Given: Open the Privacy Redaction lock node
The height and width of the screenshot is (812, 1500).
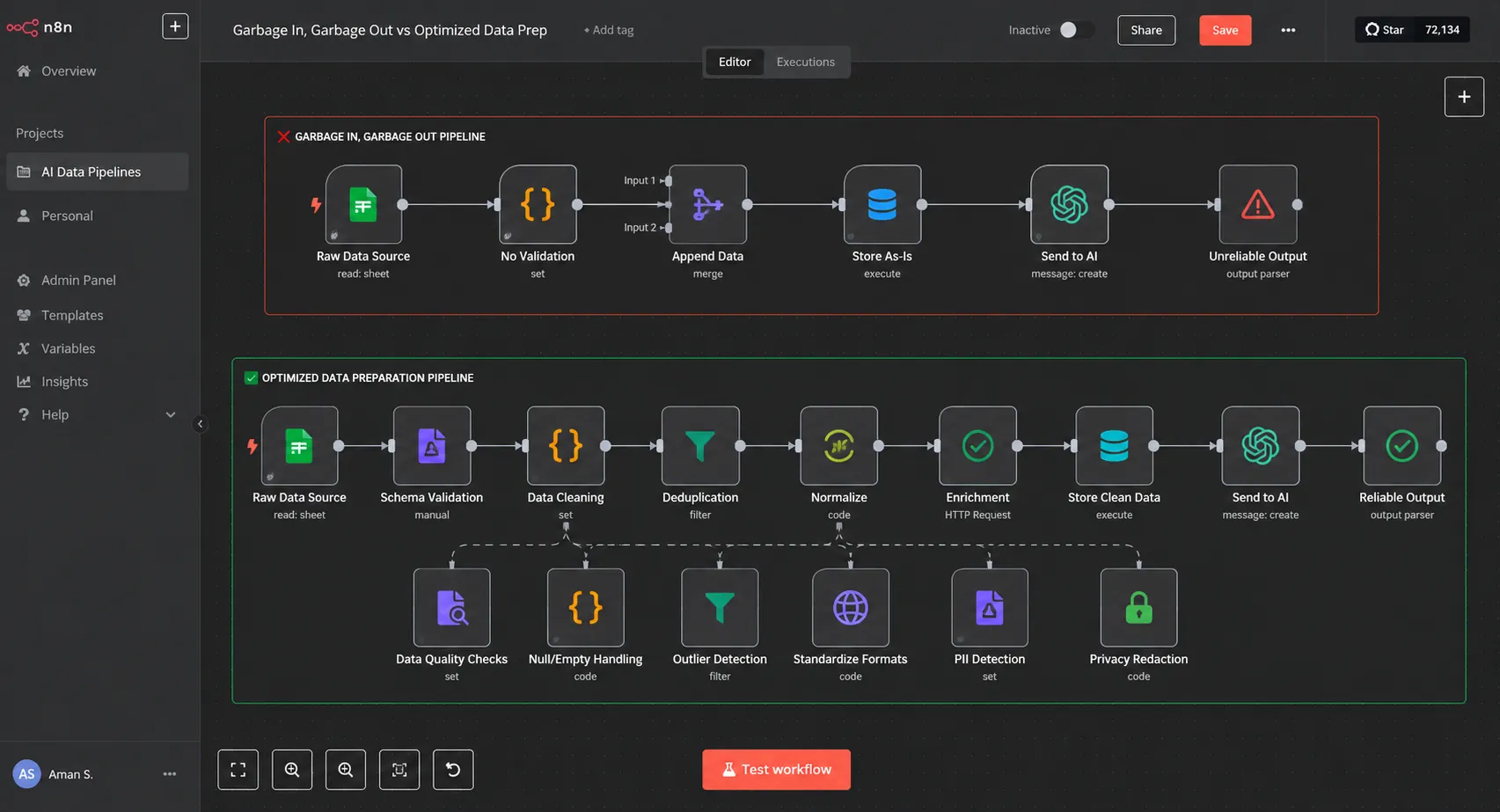Looking at the screenshot, I should (x=1138, y=607).
